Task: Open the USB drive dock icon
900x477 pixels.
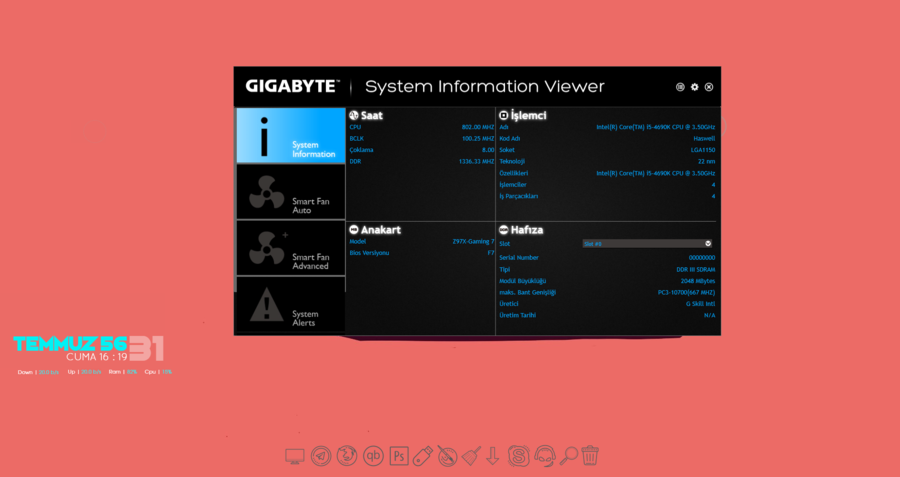Action: click(422, 456)
